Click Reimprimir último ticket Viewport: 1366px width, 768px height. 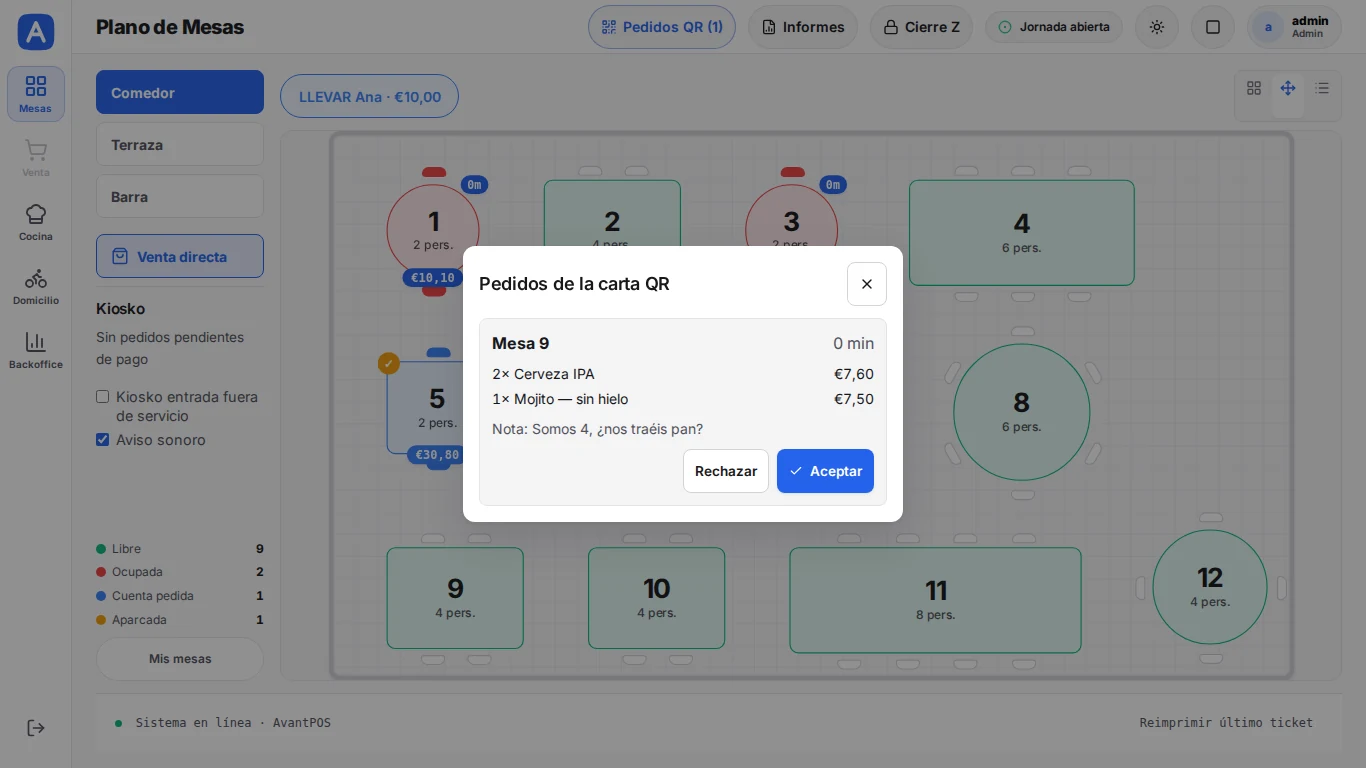click(1226, 722)
